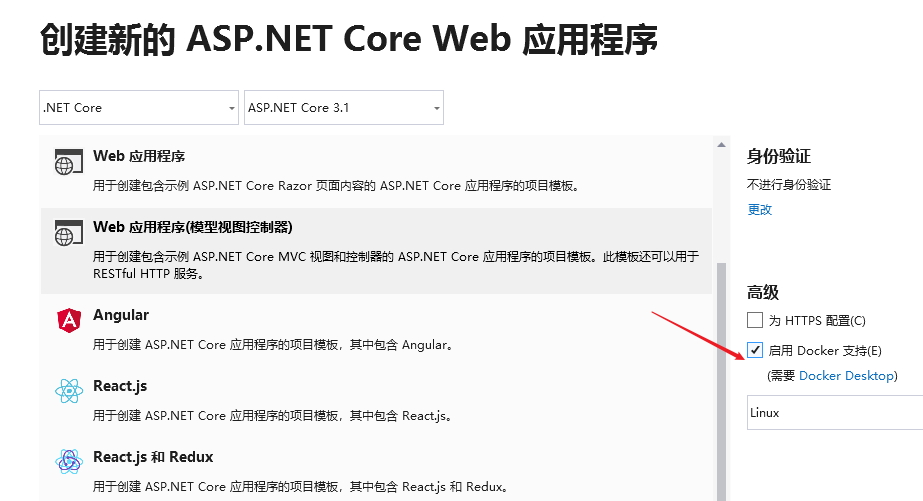The image size is (923, 501).
Task: Open the .NET Core framework dropdown
Action: (x=139, y=108)
